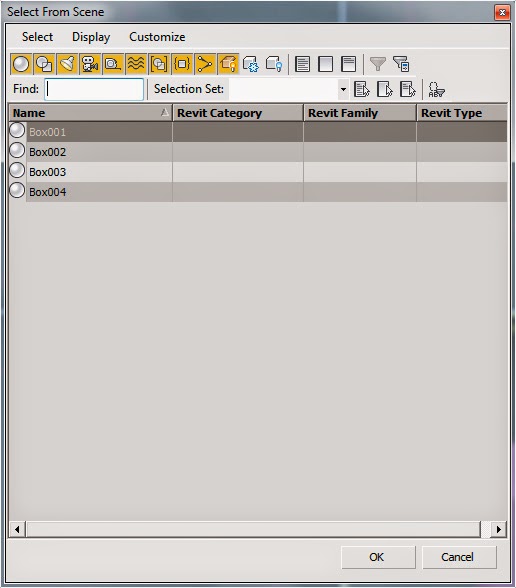Click the horizontal scrollbar thumb

click(254, 529)
